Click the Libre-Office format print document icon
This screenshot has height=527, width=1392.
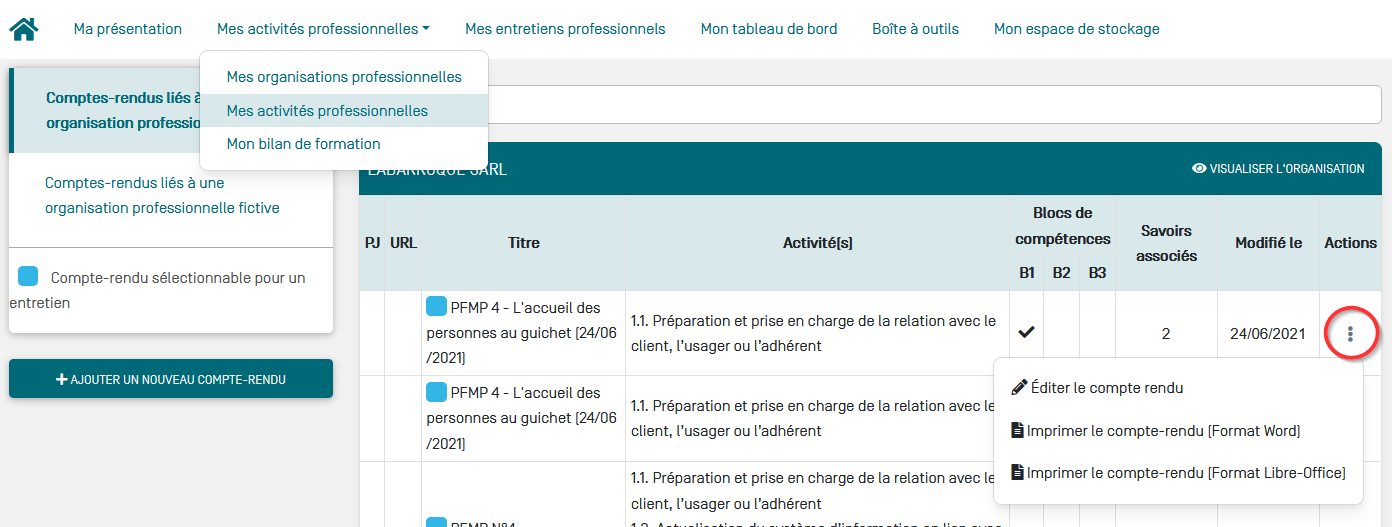click(1018, 472)
